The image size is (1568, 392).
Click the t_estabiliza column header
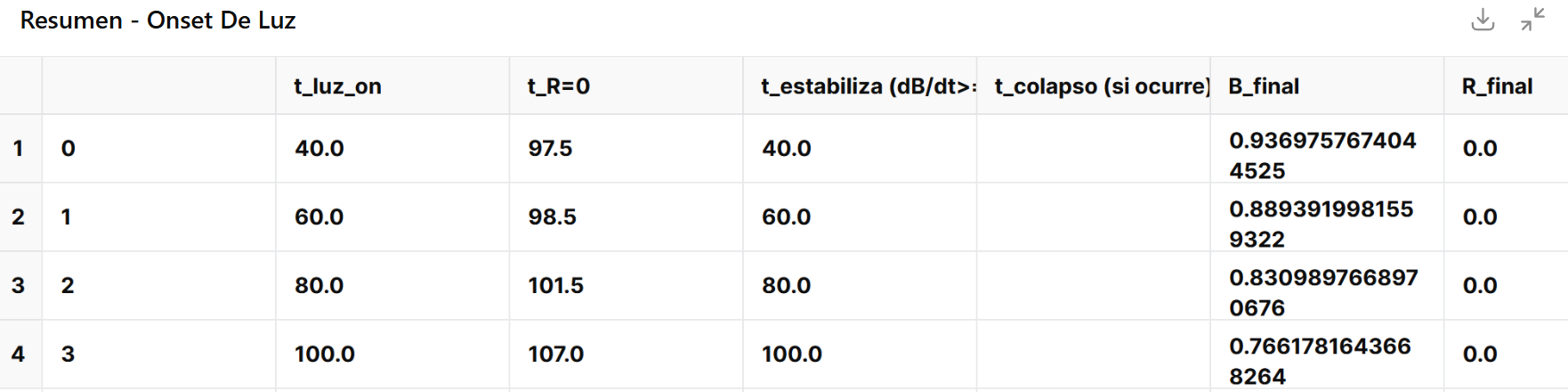click(859, 86)
